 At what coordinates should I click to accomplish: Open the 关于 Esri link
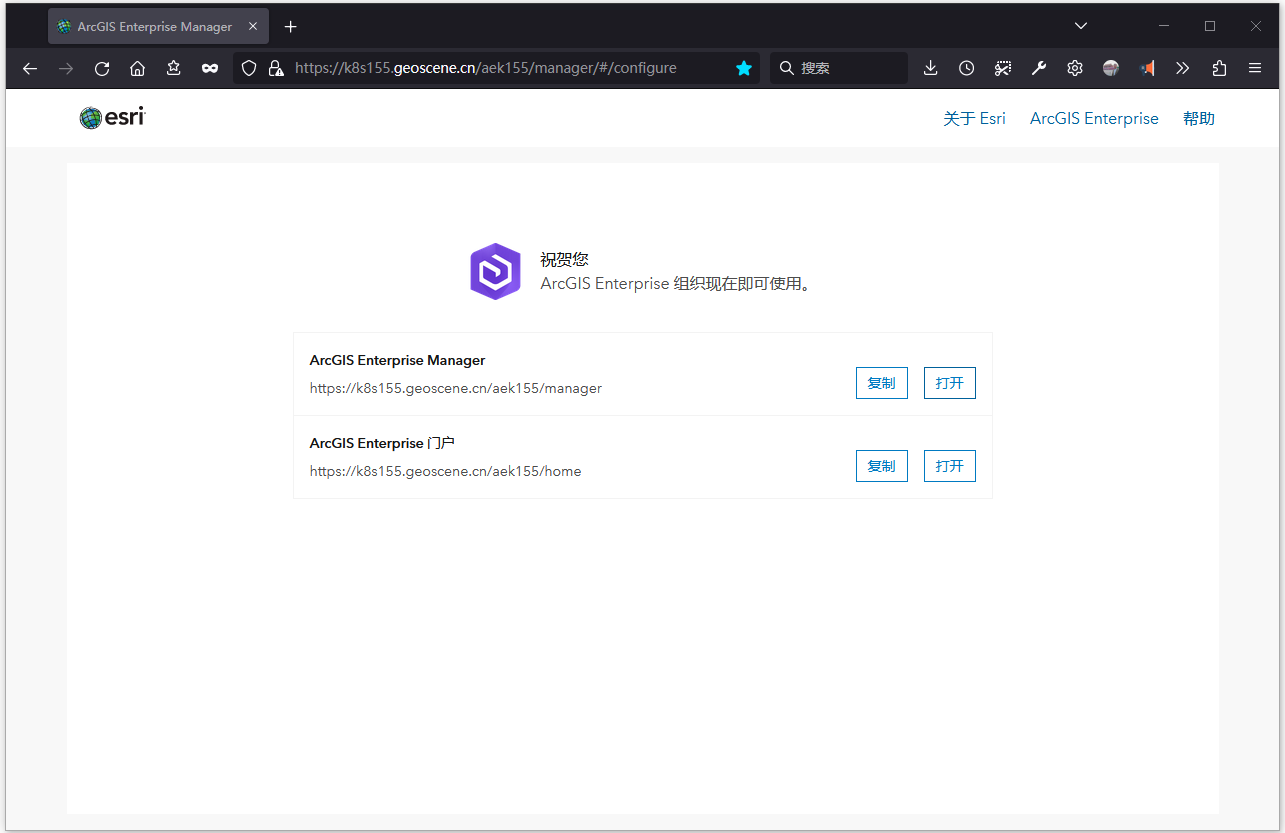[x=974, y=118]
